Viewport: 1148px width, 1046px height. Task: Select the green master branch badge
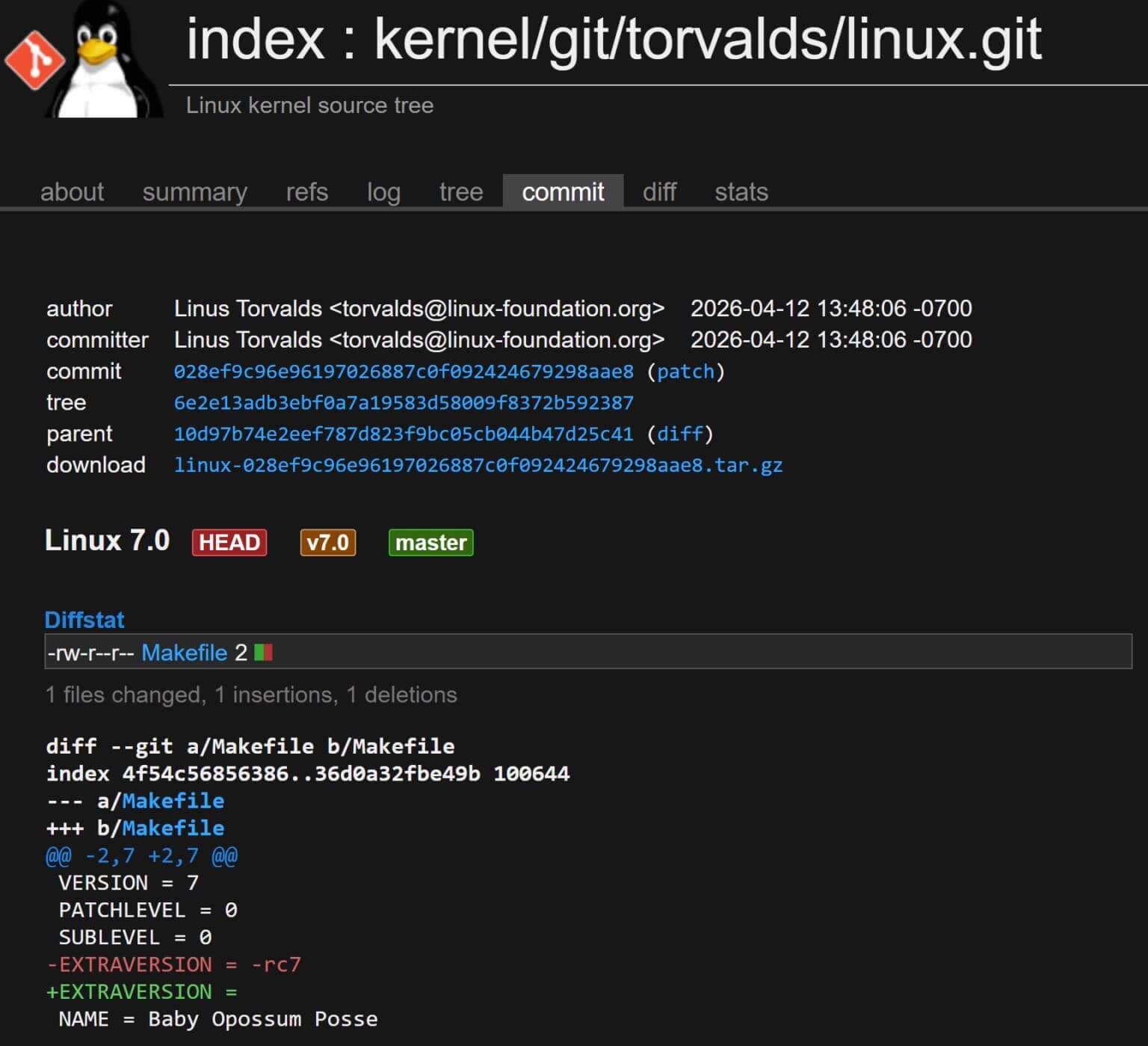(x=430, y=543)
